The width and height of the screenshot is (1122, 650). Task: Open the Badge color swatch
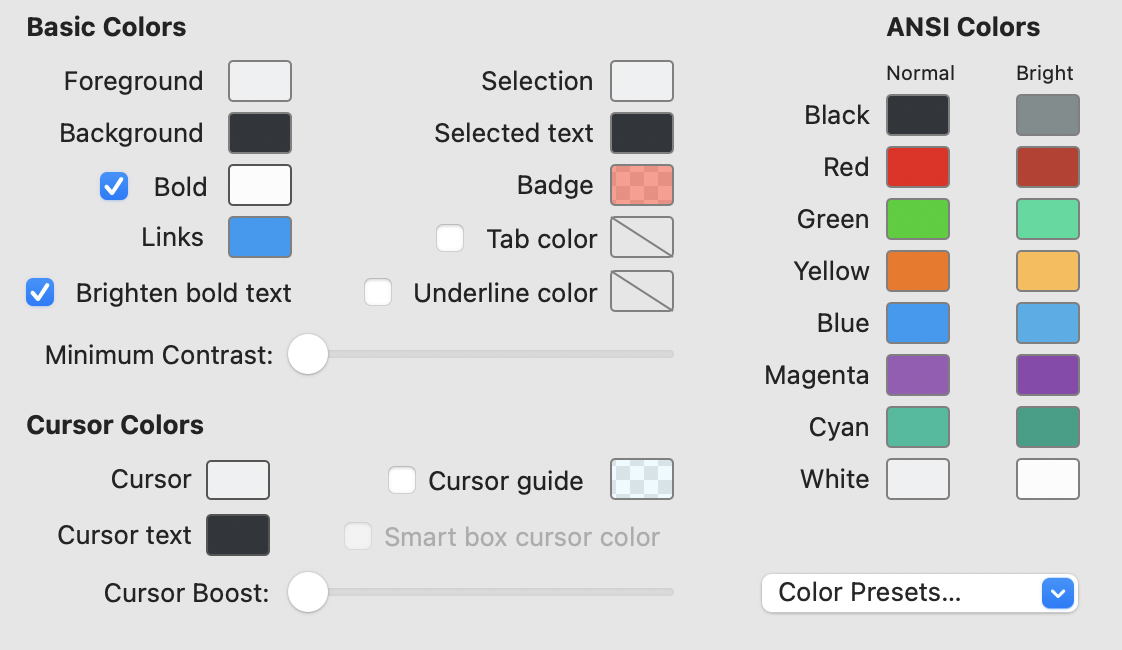point(642,185)
